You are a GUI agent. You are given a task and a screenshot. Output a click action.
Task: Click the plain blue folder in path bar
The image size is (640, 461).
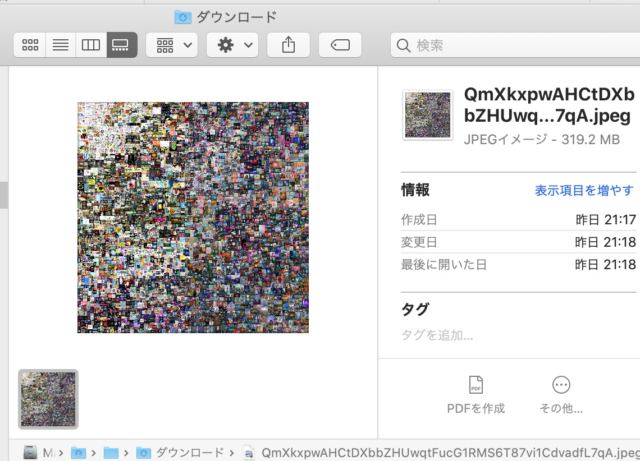[111, 452]
